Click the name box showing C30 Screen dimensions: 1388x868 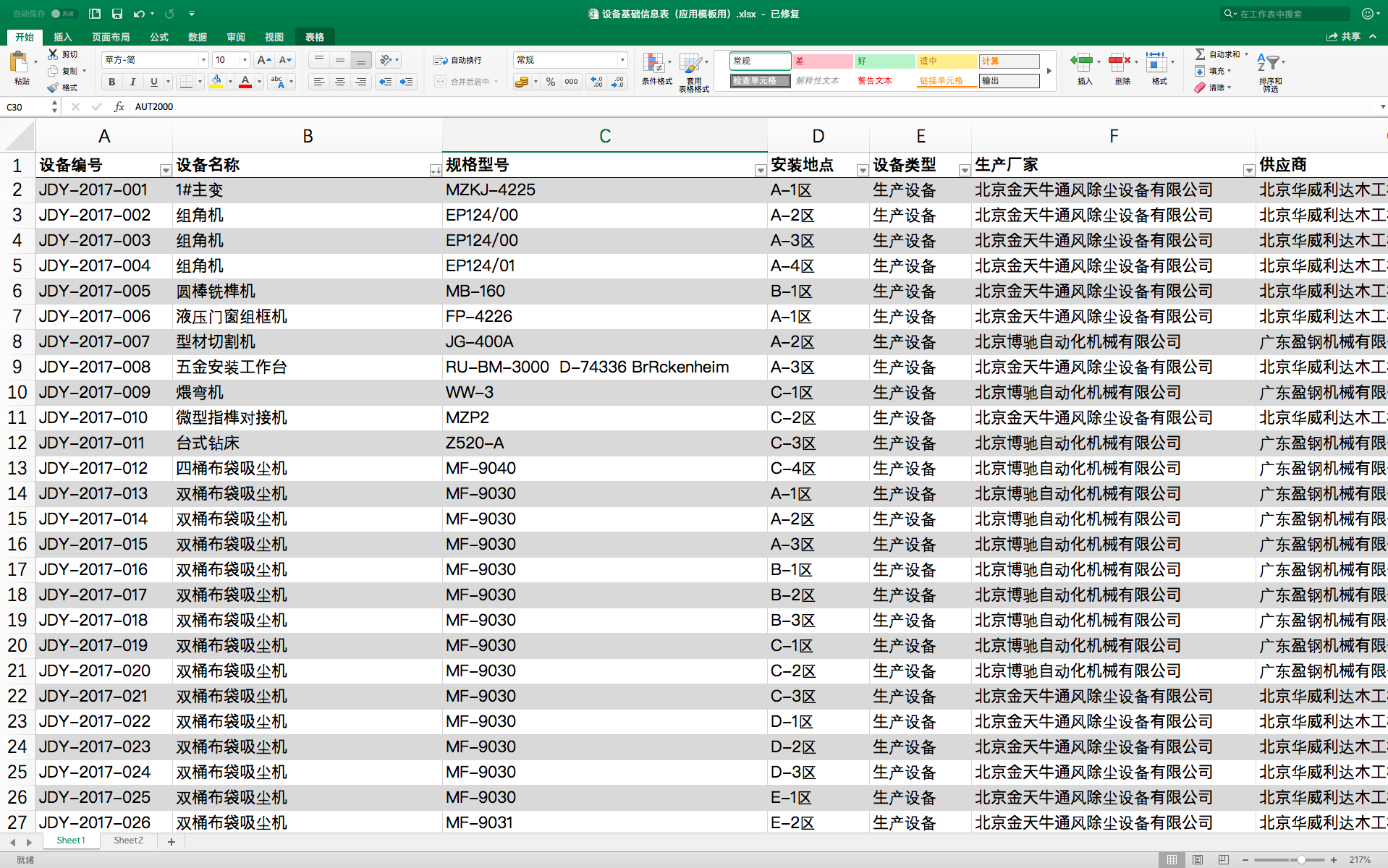(26, 106)
